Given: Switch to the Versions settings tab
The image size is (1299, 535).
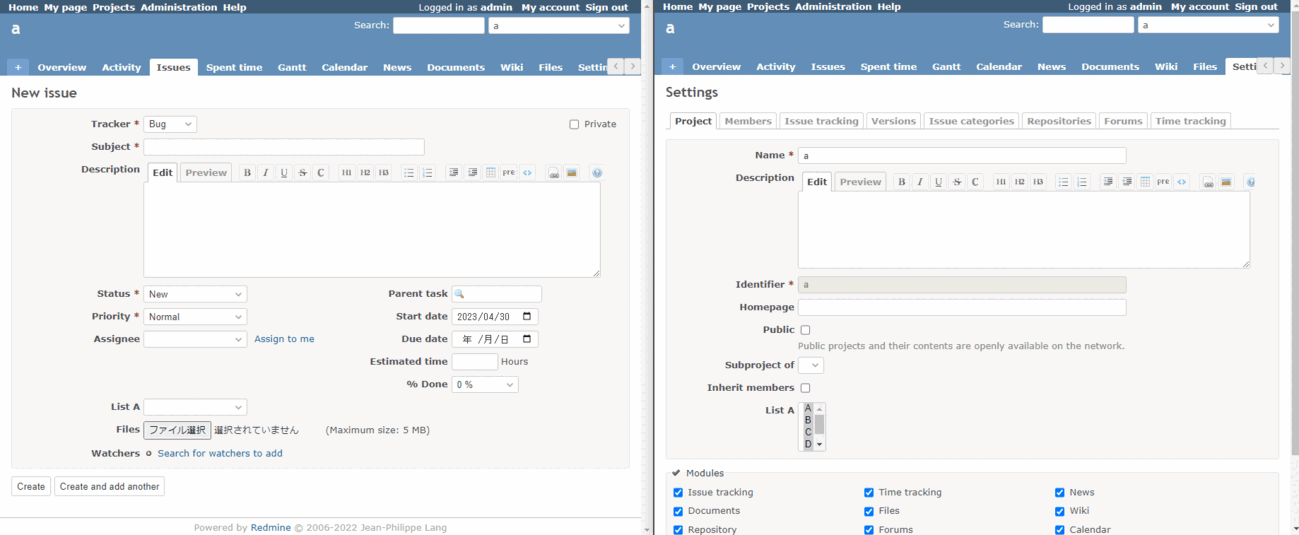Looking at the screenshot, I should [x=893, y=121].
